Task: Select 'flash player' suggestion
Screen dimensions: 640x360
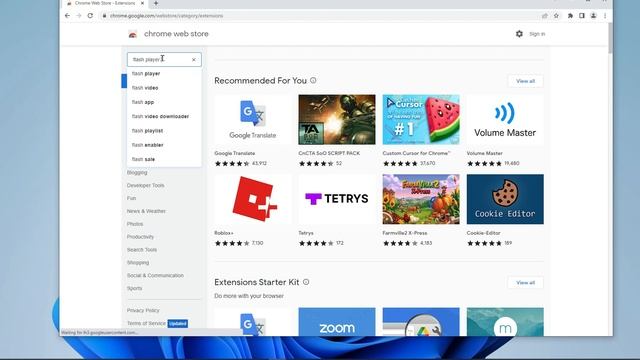Action: click(164, 73)
